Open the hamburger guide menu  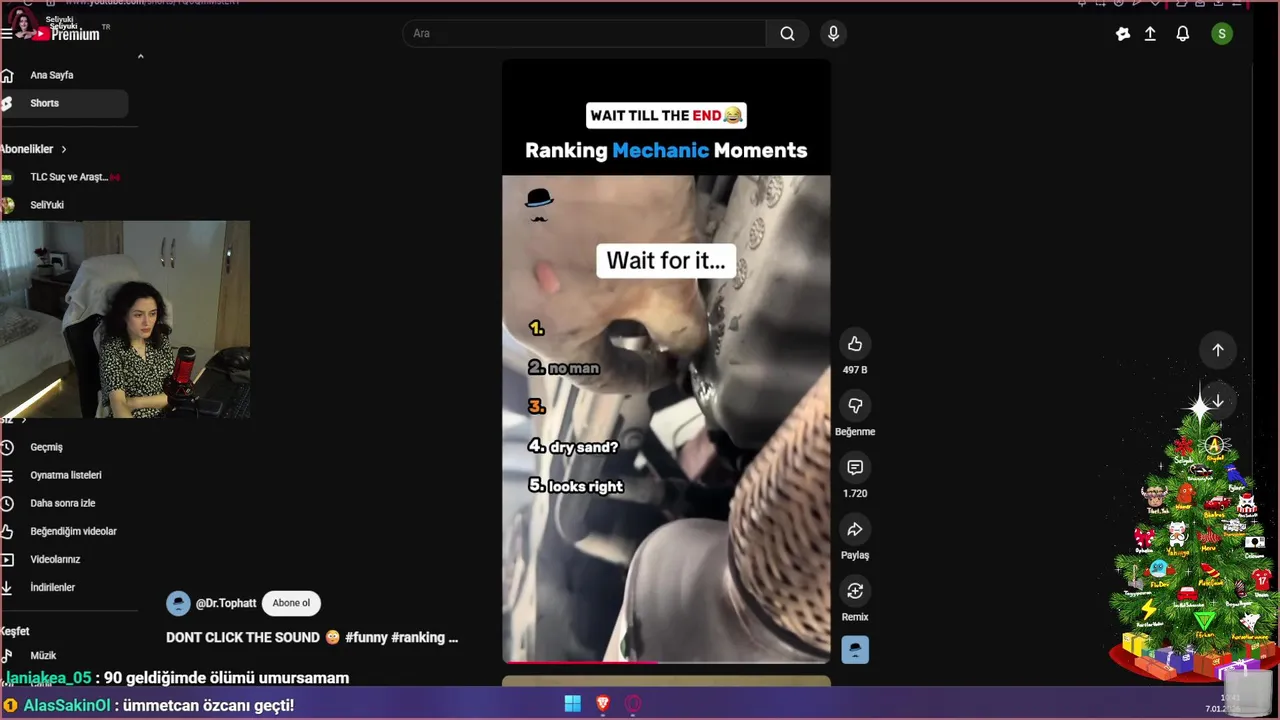7,33
